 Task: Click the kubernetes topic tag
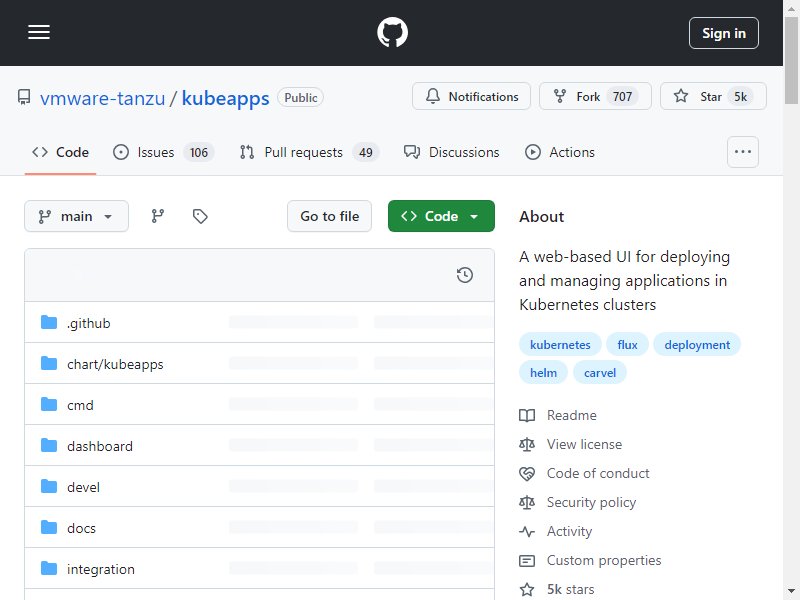pyautogui.click(x=560, y=345)
